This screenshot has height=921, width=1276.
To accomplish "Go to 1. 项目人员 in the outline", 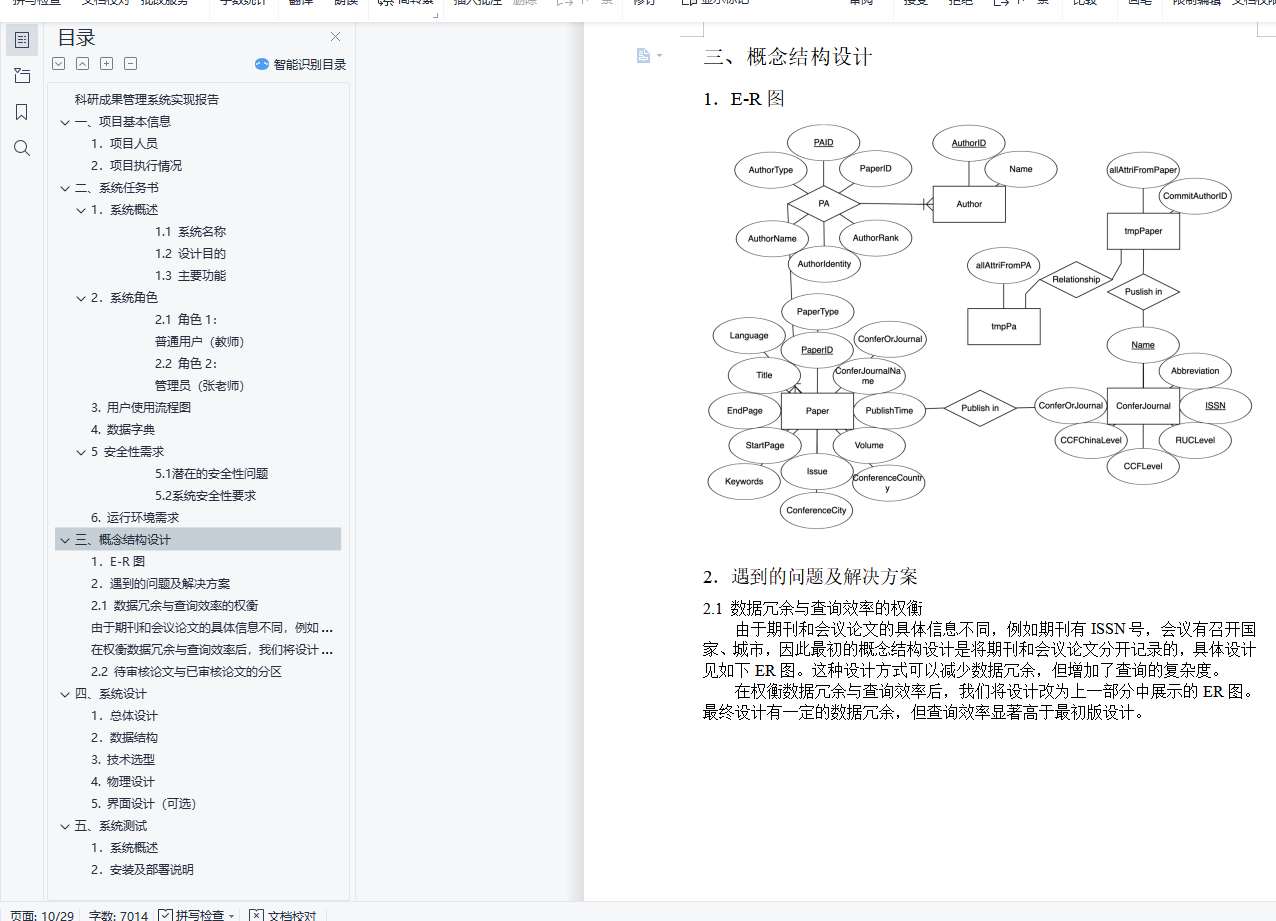I will click(x=124, y=144).
